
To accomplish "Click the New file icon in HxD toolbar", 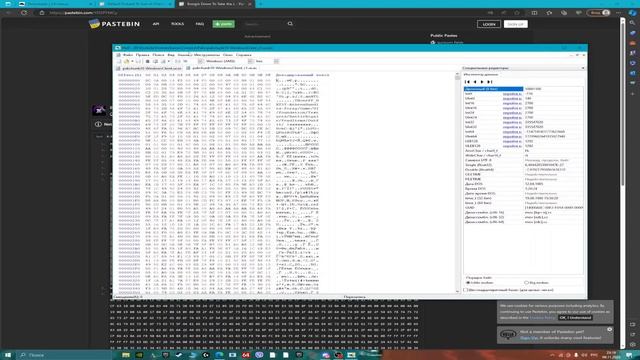I will tap(119, 61).
